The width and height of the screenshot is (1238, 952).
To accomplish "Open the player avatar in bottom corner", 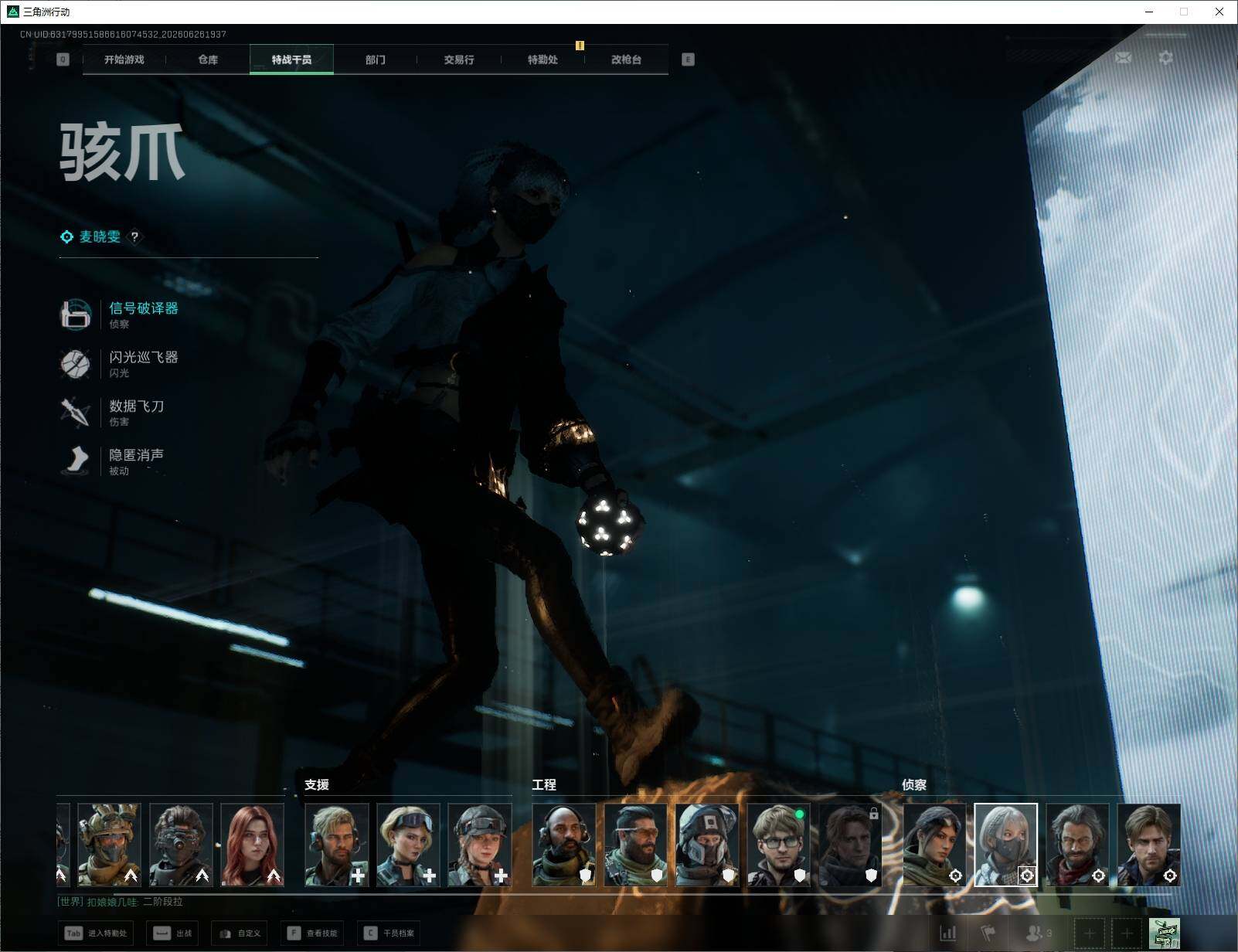I will [1164, 933].
